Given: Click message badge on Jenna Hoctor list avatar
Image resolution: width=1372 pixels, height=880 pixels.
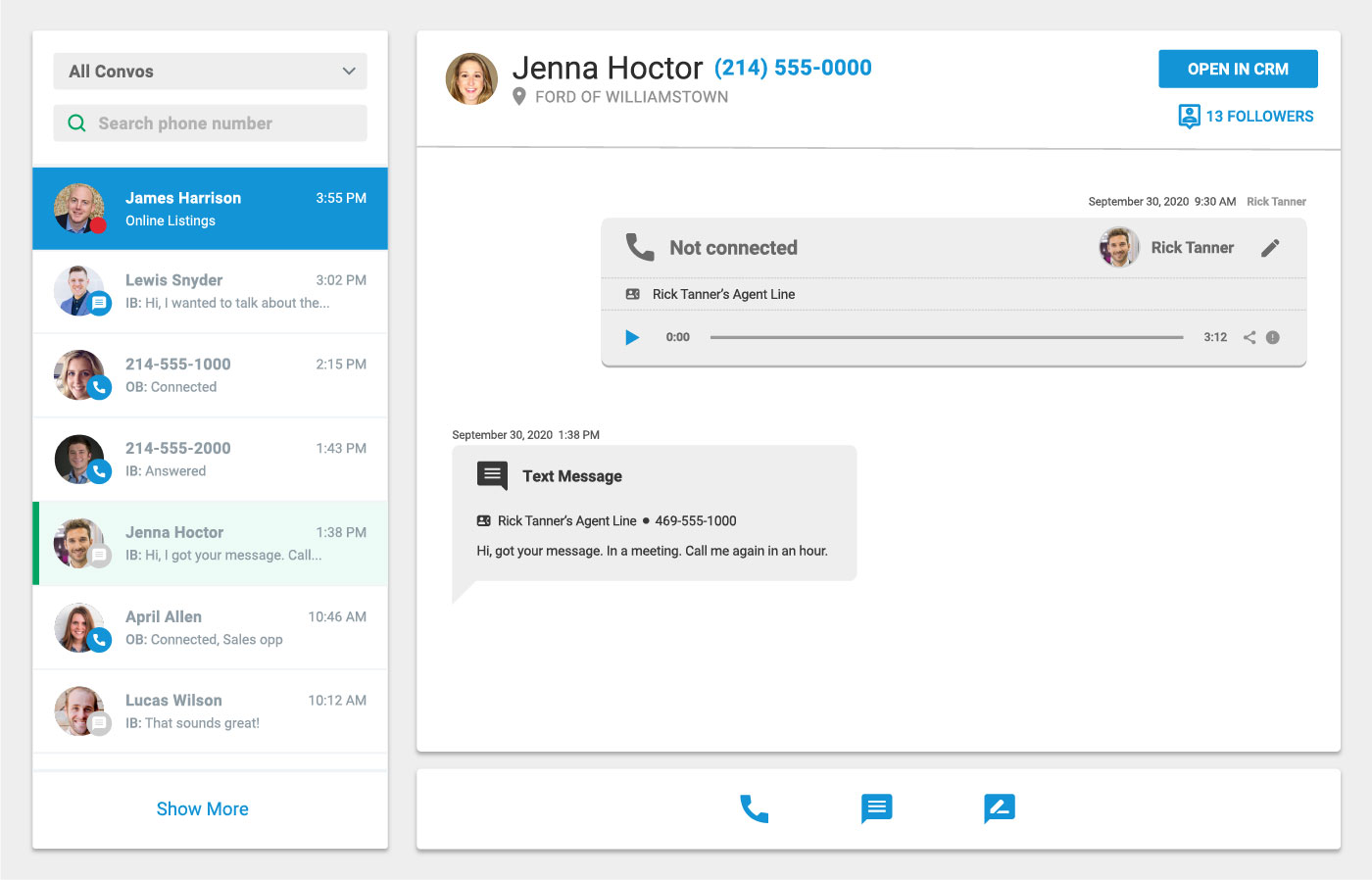Looking at the screenshot, I should pos(99,557).
